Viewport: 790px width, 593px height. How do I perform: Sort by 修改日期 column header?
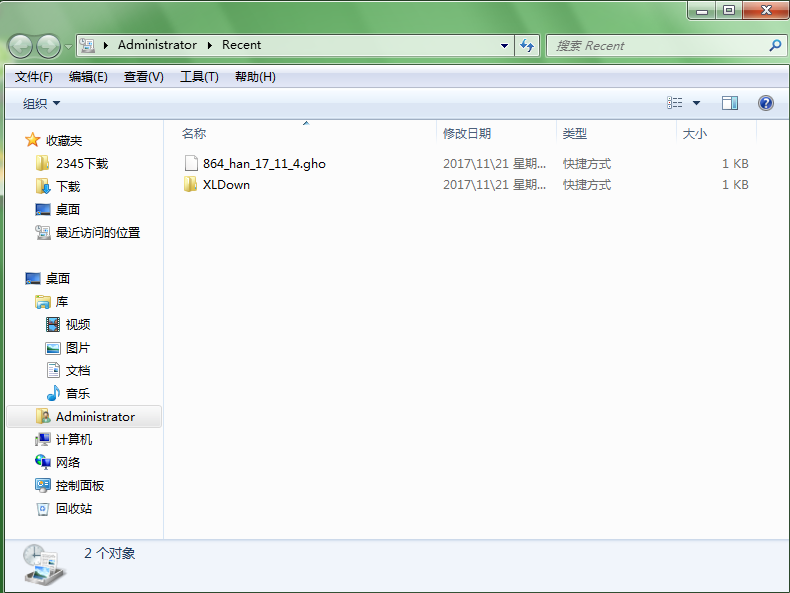click(467, 133)
